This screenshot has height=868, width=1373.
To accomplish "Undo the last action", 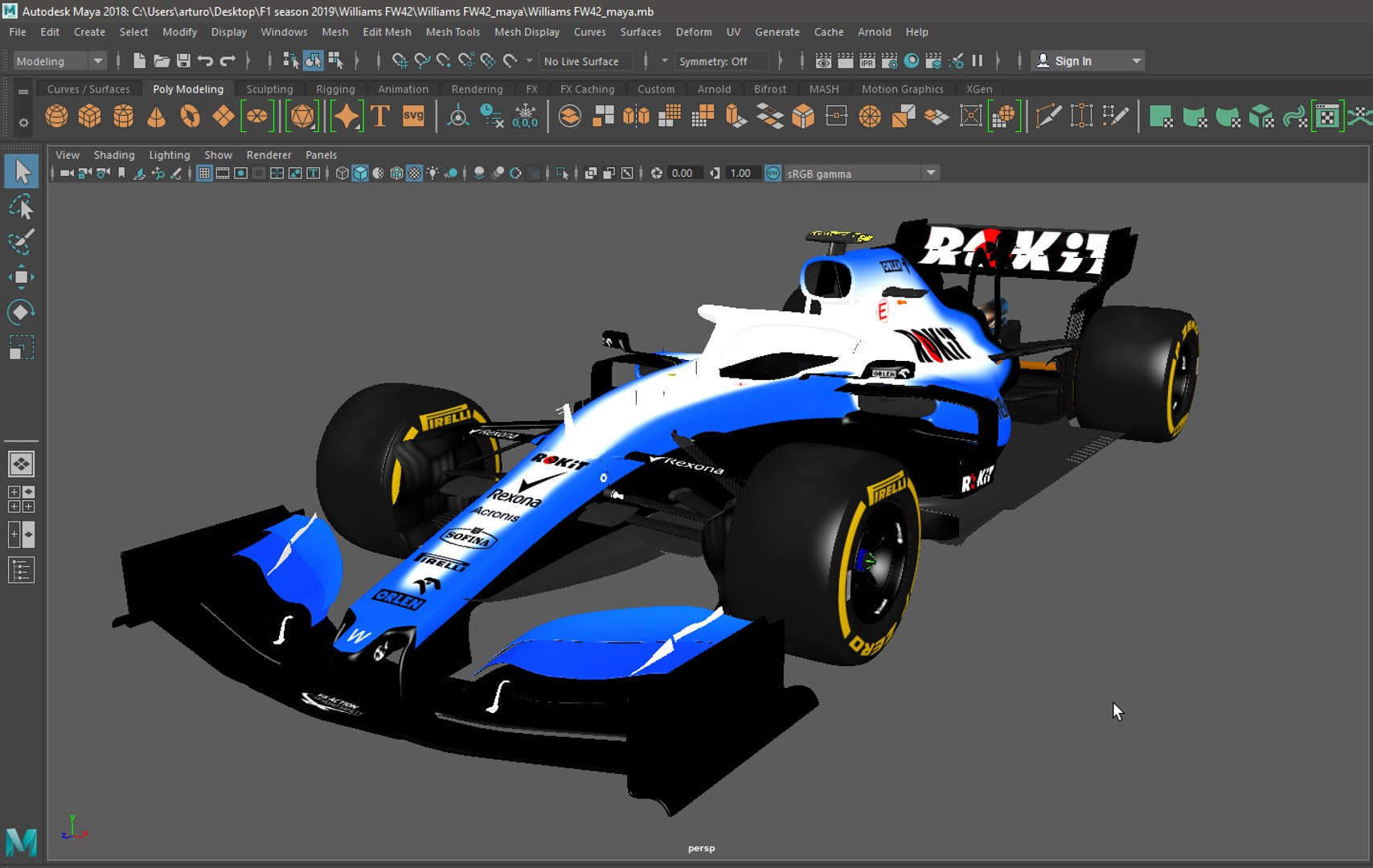I will pyautogui.click(x=206, y=60).
